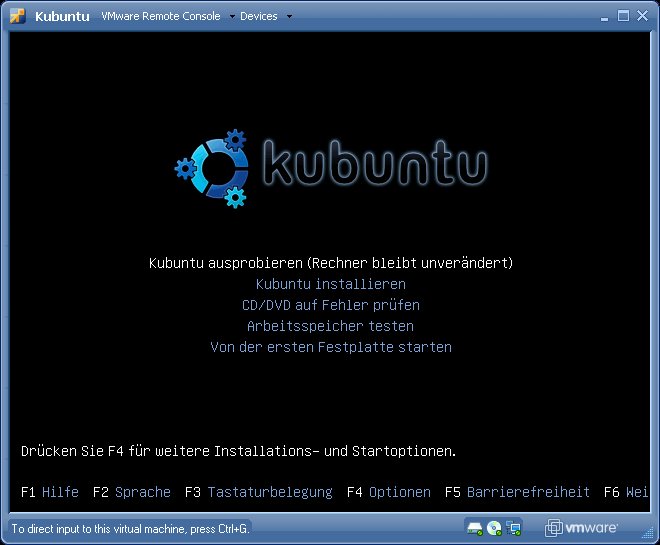Choose Arbeitsspeicher testen entry

click(x=330, y=326)
